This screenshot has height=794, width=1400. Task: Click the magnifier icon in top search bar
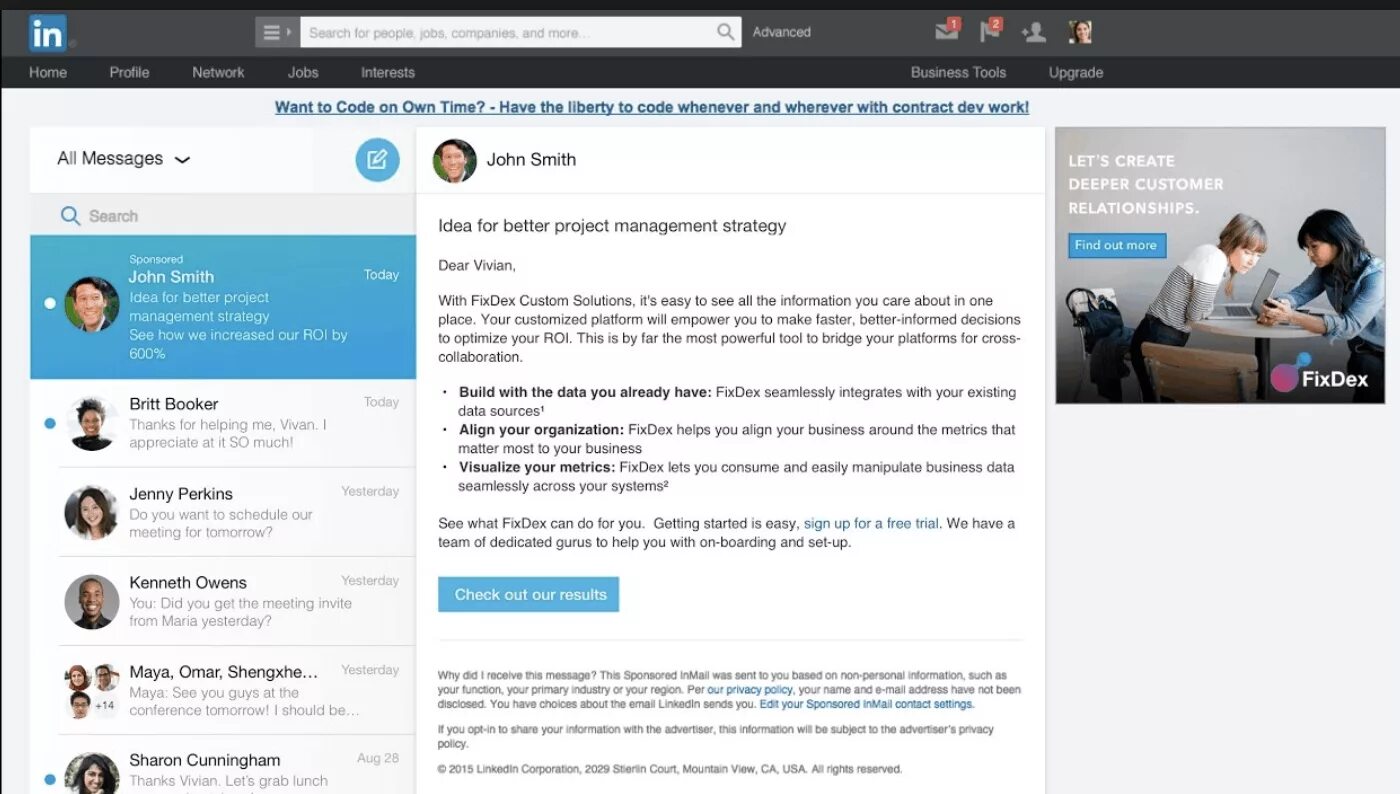[x=726, y=32]
